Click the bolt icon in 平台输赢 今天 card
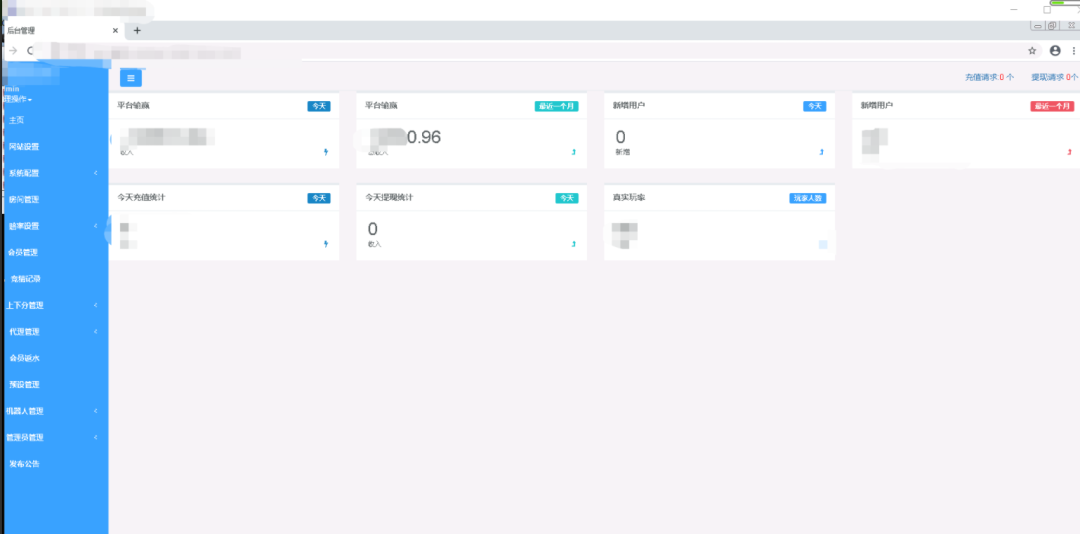The height and width of the screenshot is (534, 1080). click(326, 152)
